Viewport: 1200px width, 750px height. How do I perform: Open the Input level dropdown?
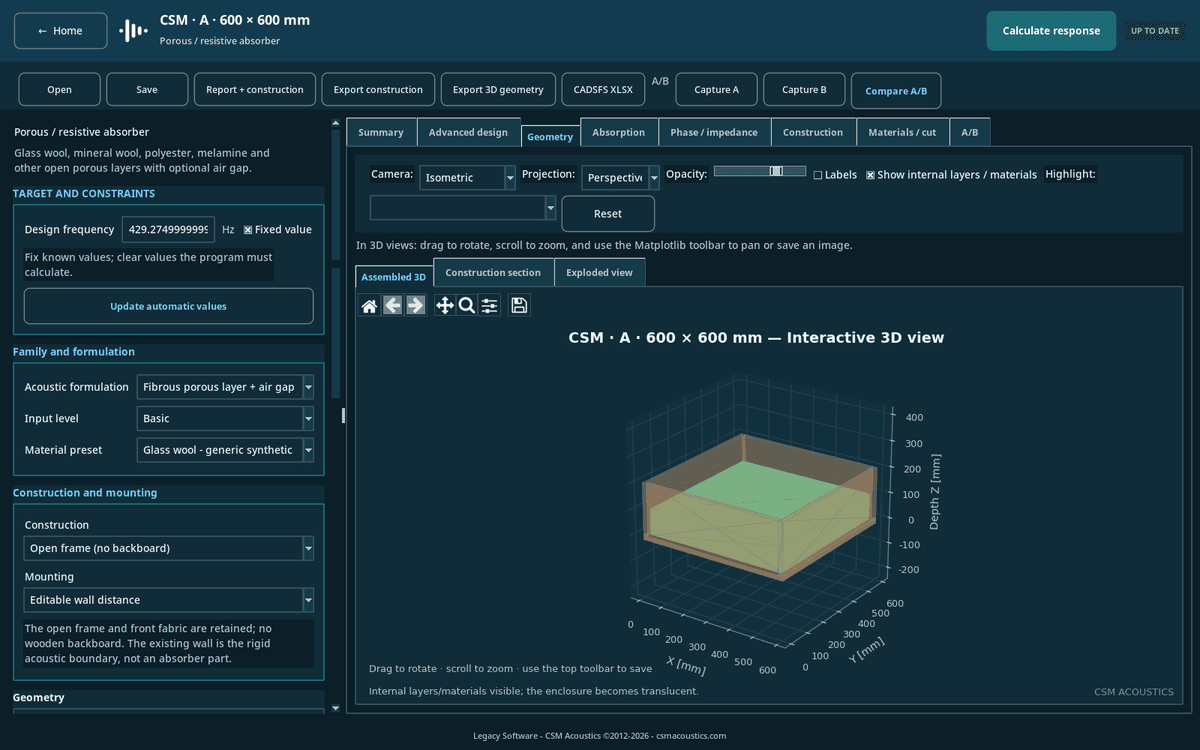[x=225, y=419]
